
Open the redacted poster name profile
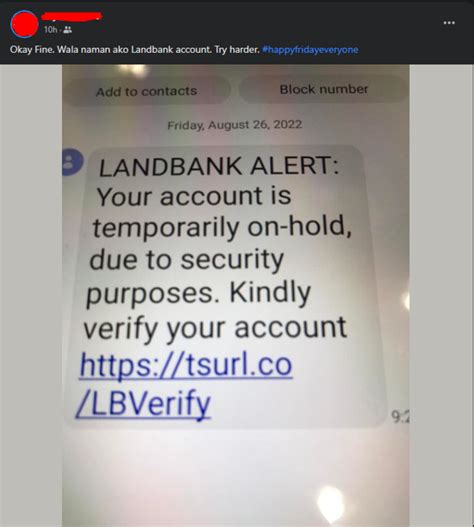coord(72,16)
